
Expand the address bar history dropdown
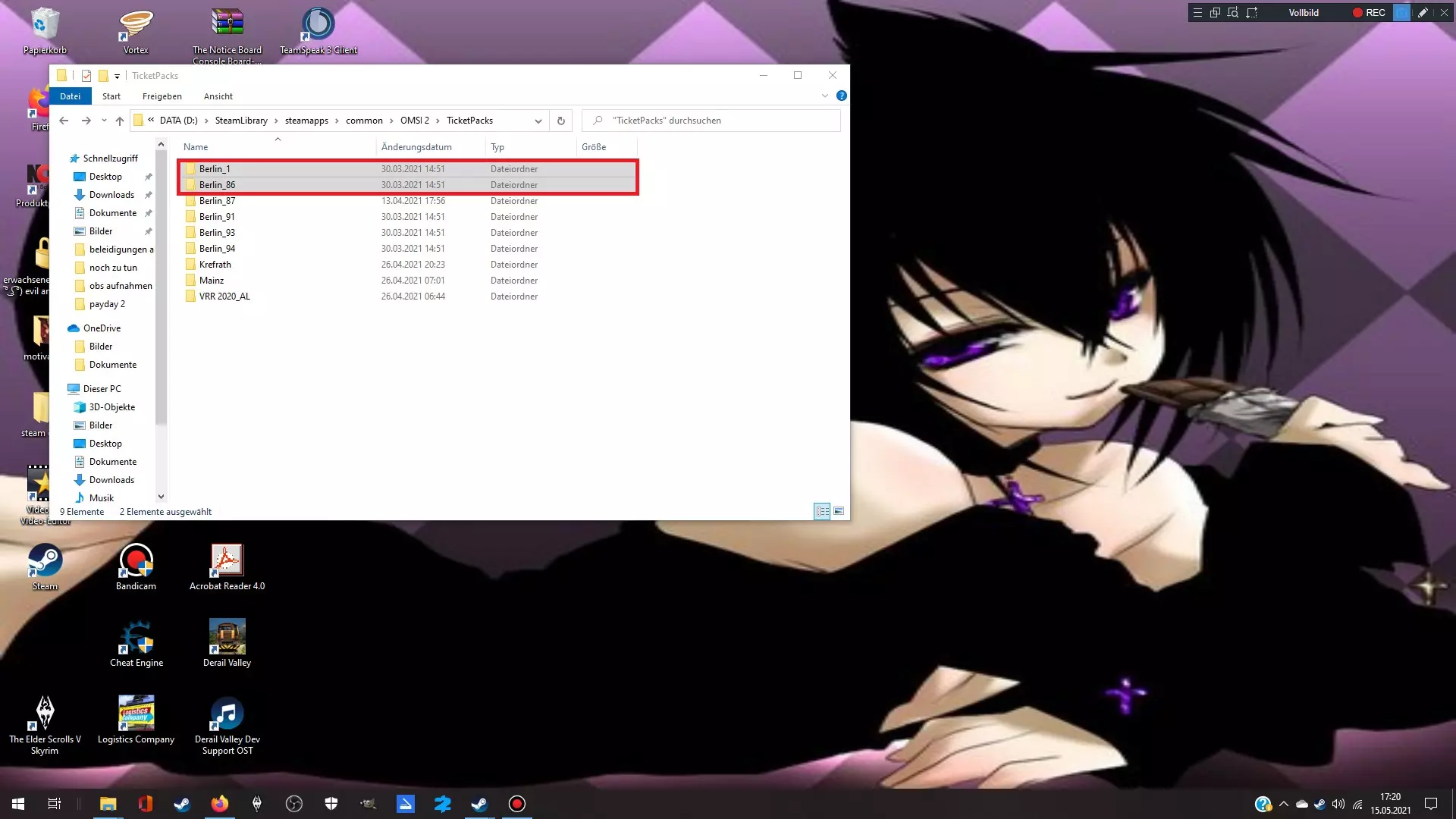(538, 121)
